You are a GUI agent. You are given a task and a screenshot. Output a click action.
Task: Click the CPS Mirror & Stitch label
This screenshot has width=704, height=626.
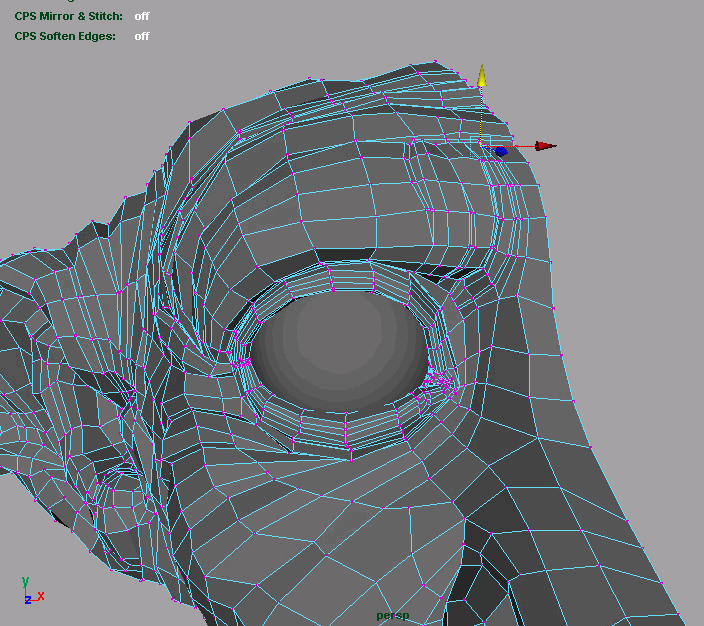69,16
